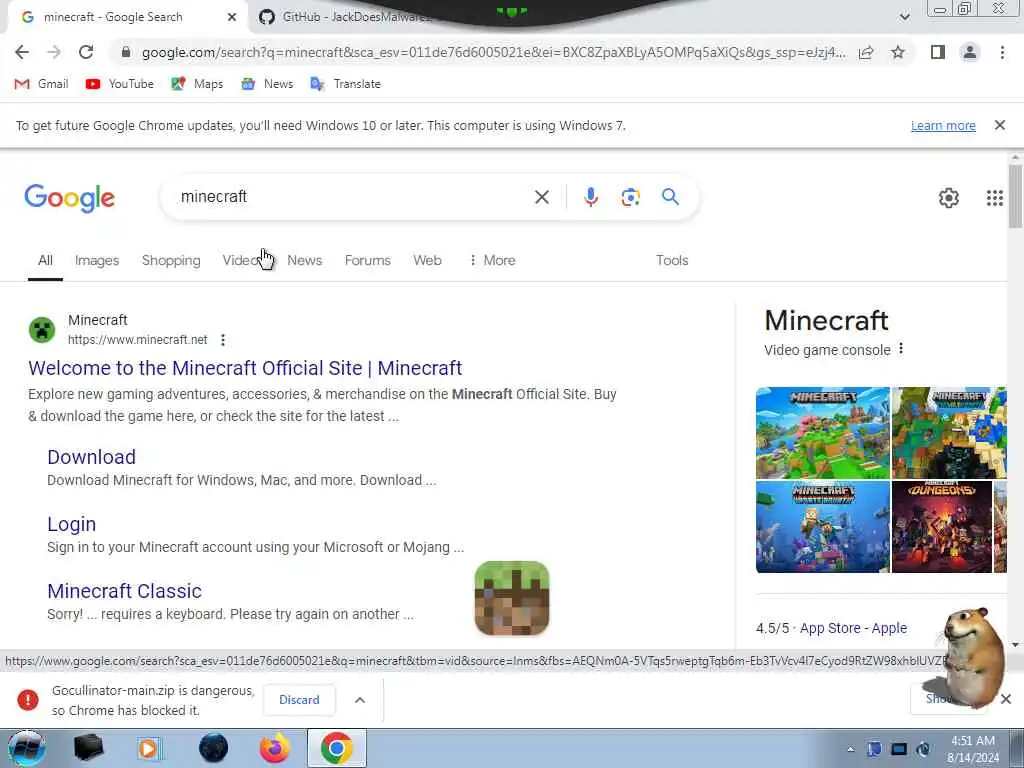Share this page via the share icon
Viewport: 1024px width, 768px height.
point(866,52)
